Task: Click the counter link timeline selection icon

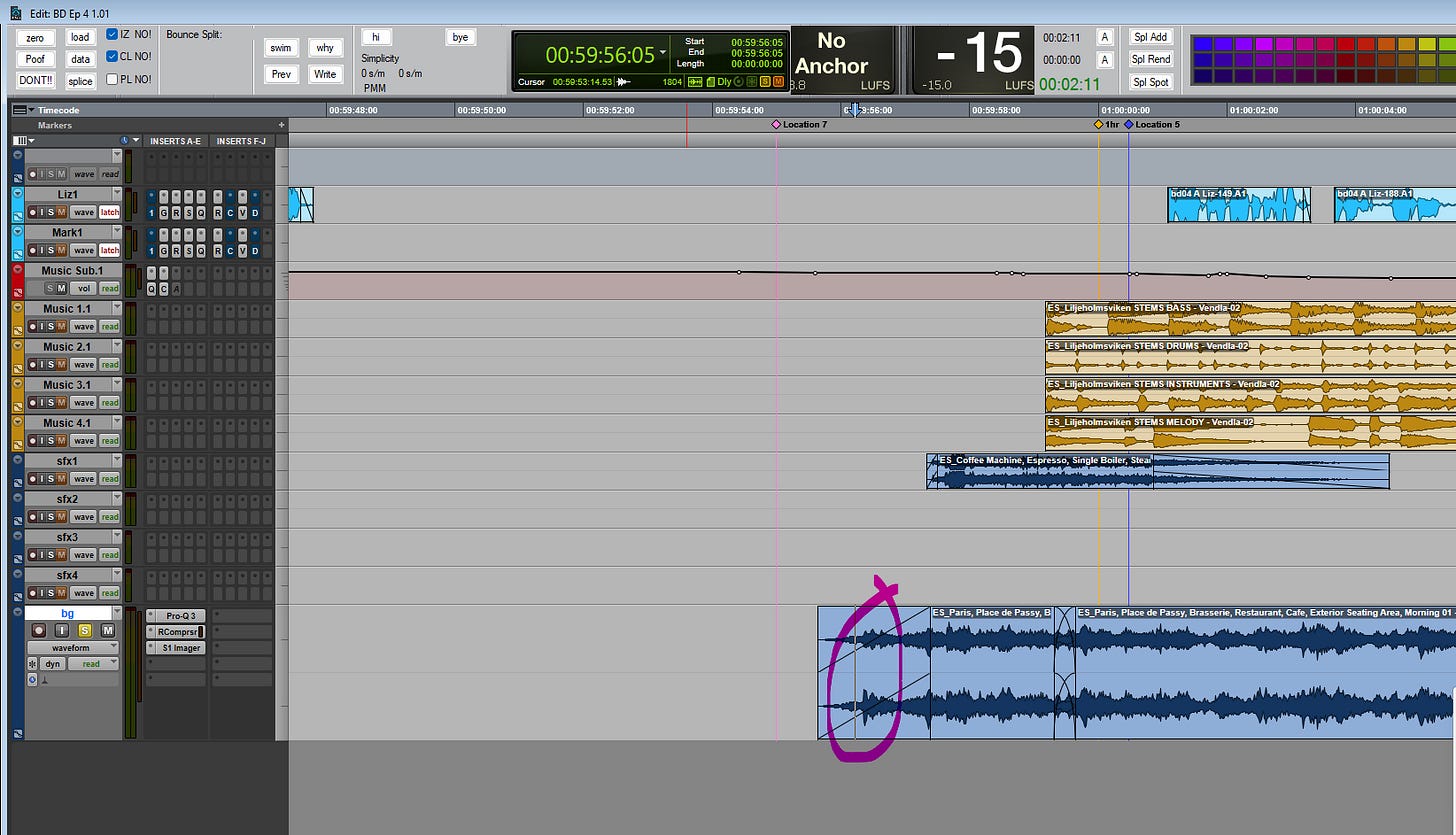Action: coord(695,82)
